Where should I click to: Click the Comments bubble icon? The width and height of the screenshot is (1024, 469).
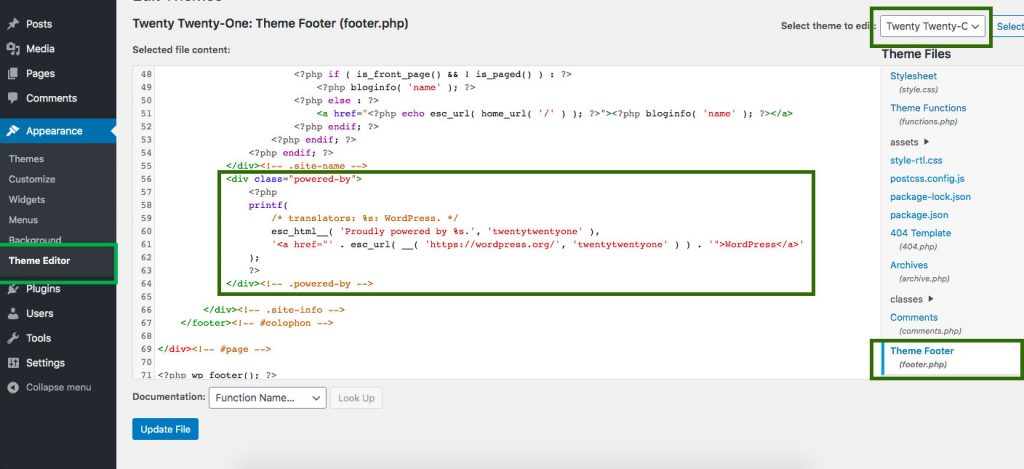click(13, 98)
